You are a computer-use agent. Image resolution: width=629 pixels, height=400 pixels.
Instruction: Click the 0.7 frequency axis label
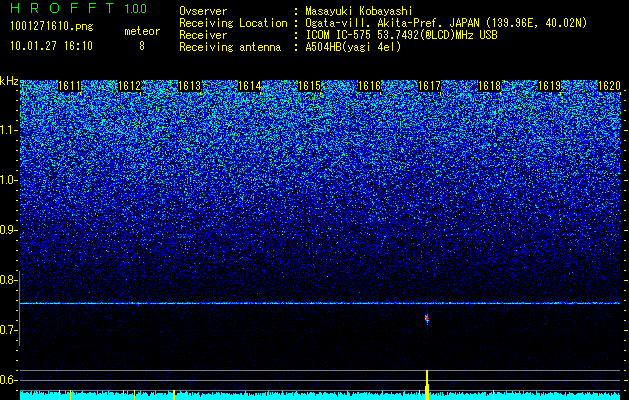(x=9, y=330)
